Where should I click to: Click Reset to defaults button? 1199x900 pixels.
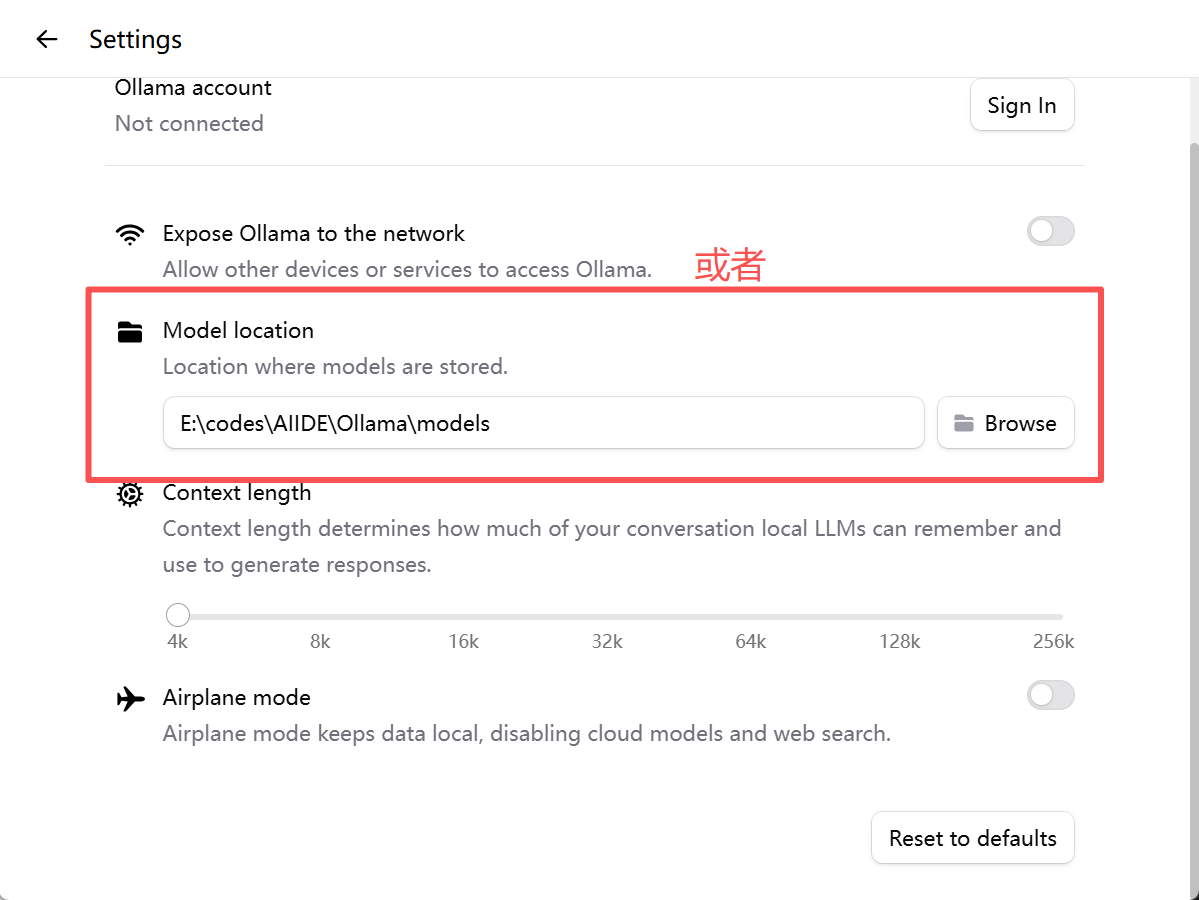(973, 838)
